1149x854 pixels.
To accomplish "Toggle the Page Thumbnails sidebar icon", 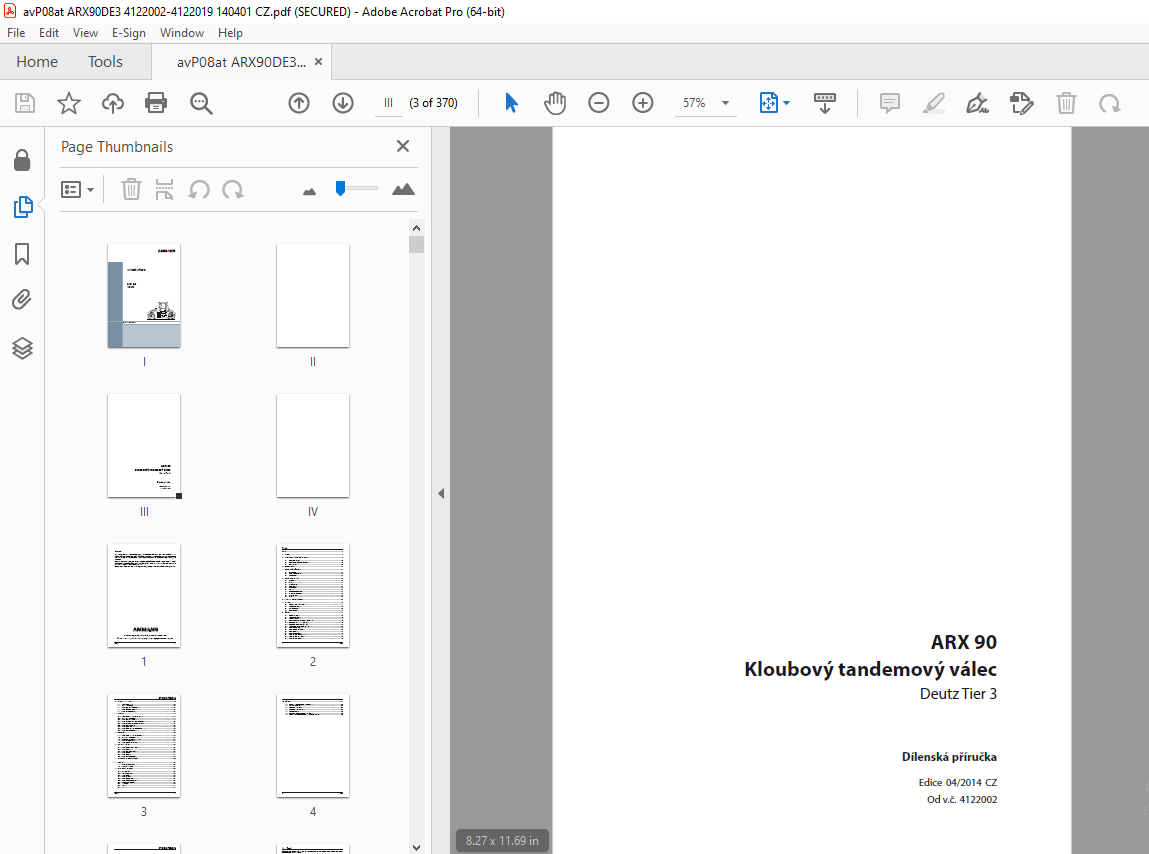I will pos(23,207).
